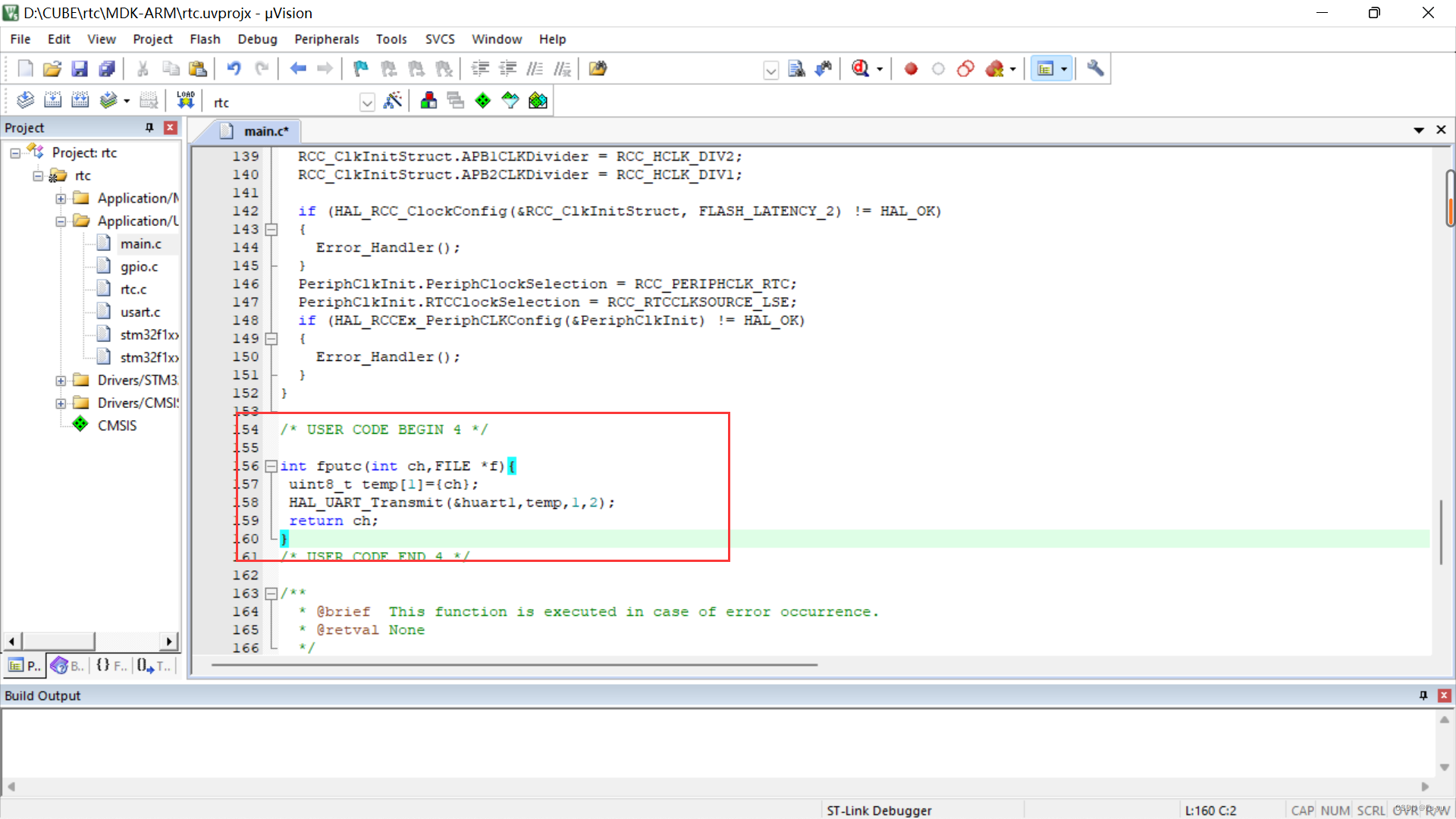1456x819 pixels.
Task: Collapse the Application/U group
Action: [61, 221]
